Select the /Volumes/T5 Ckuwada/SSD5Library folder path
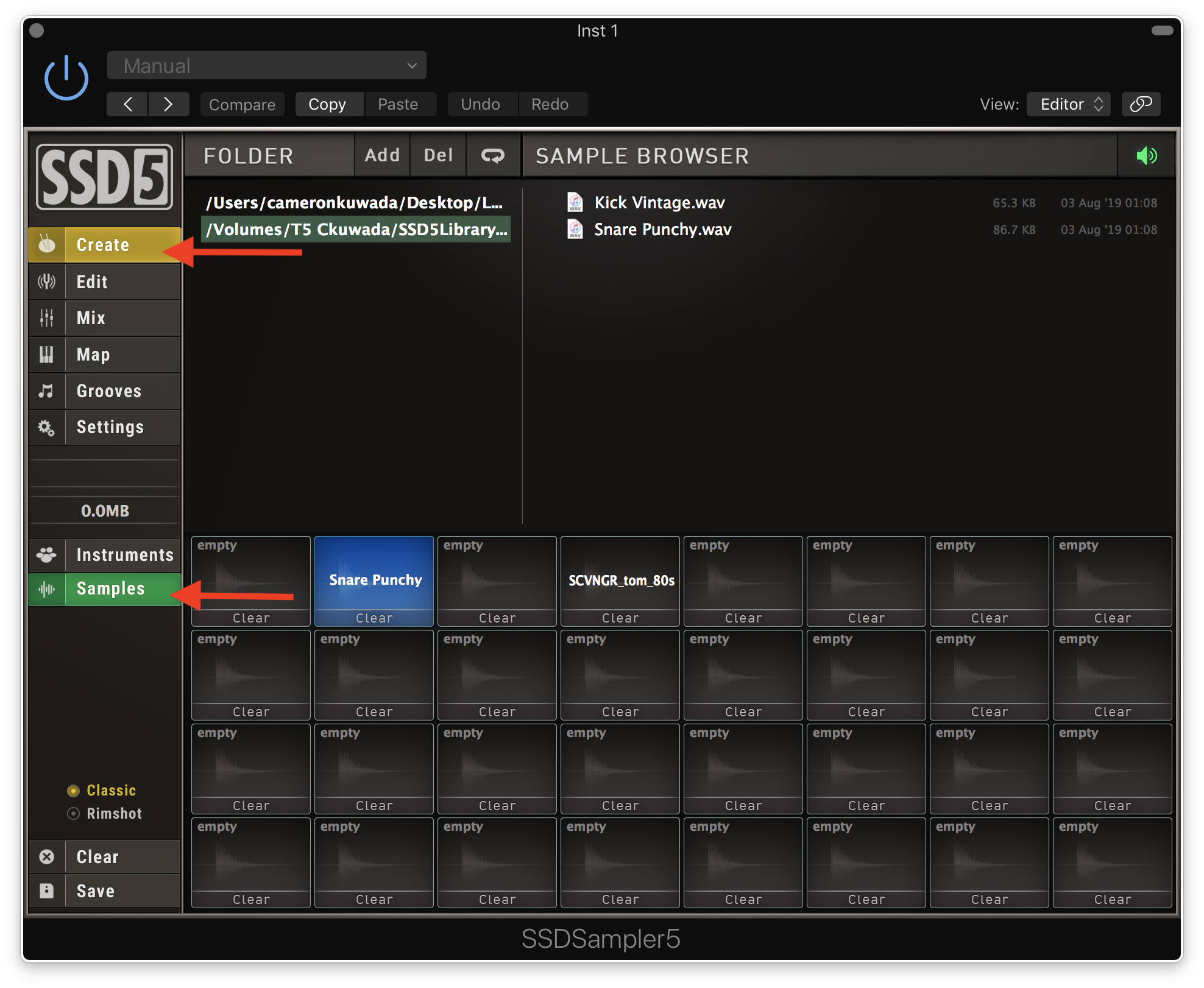The width and height of the screenshot is (1204, 988). [x=355, y=230]
